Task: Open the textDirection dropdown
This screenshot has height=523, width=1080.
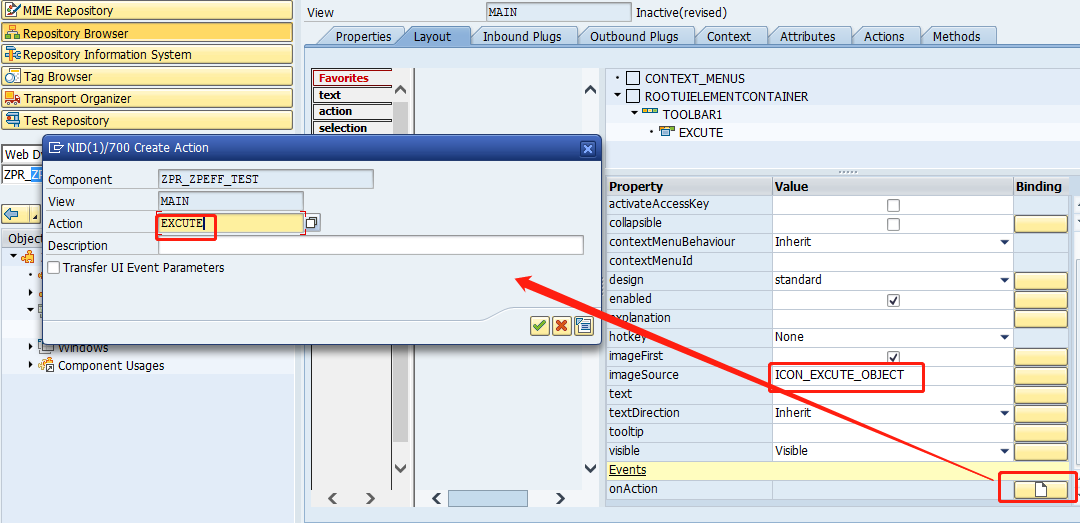Action: [1004, 413]
